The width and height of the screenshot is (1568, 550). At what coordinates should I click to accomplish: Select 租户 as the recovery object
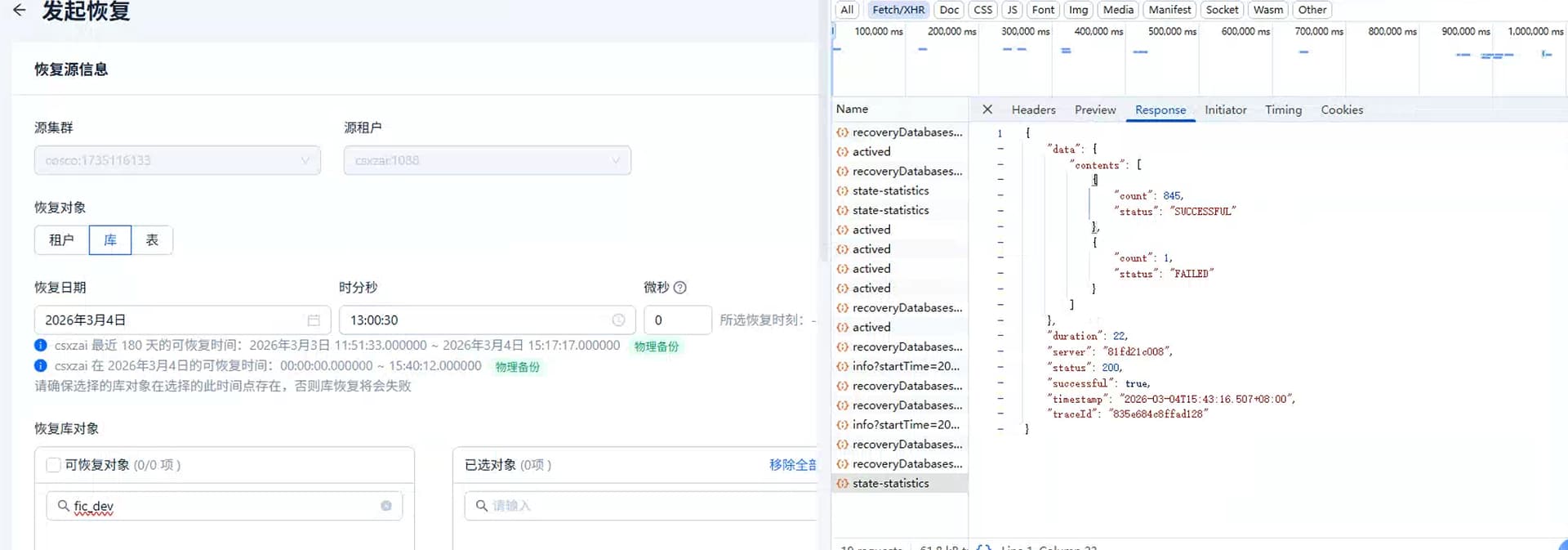point(61,240)
